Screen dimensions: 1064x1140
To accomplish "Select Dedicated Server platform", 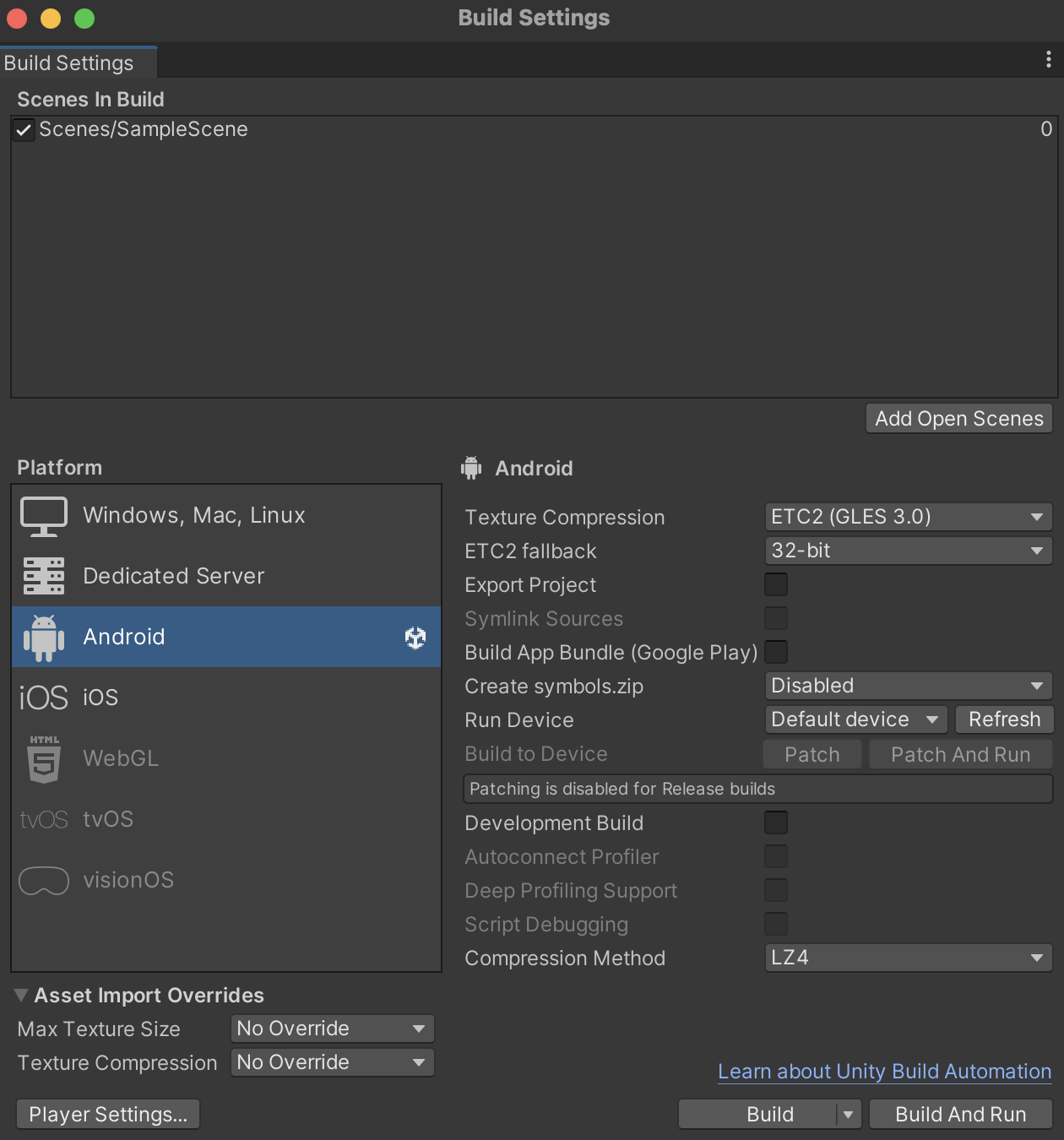I will (226, 576).
